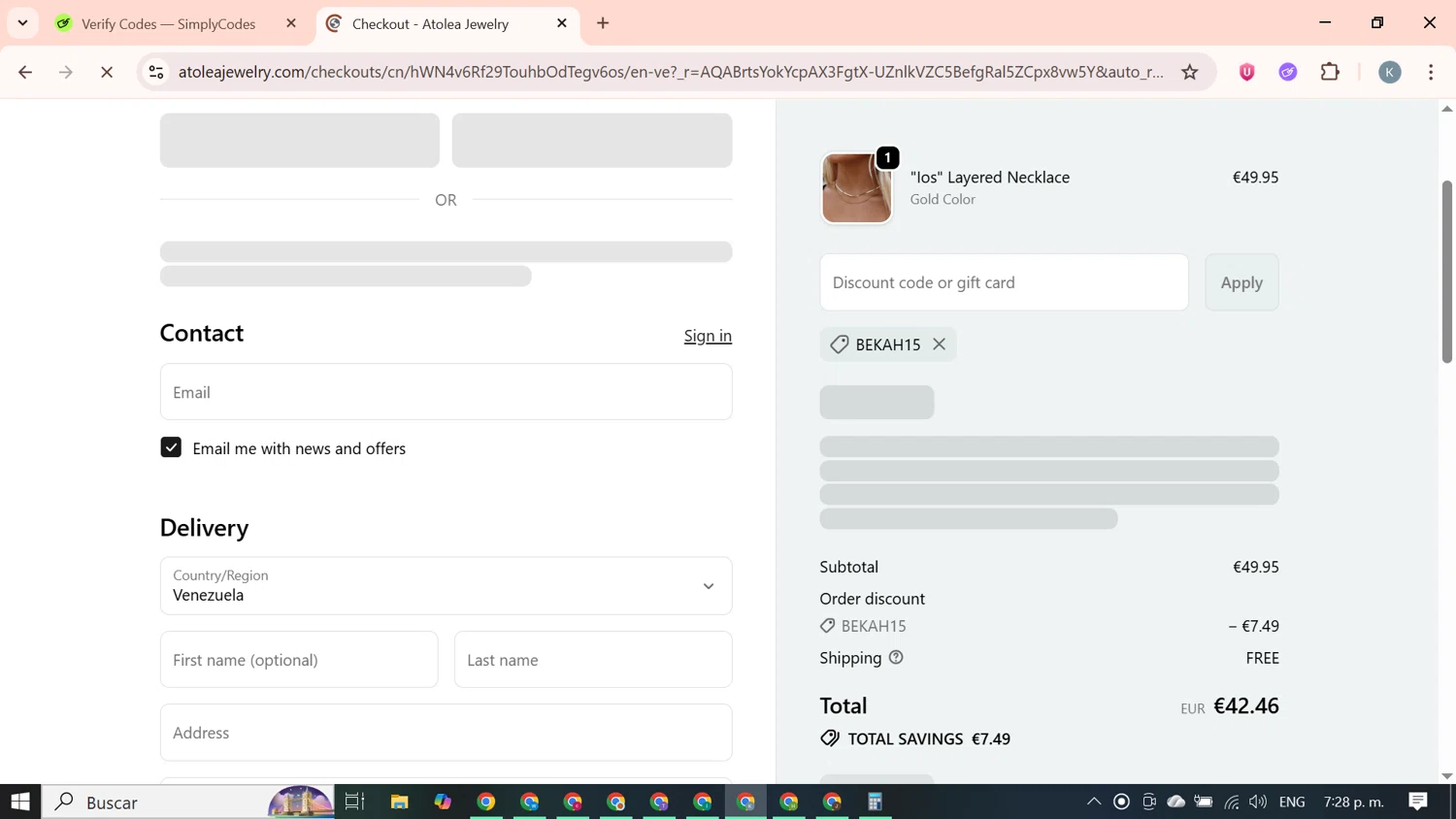
Task: Click the Ios Layered Necklace thumbnail
Action: click(856, 188)
